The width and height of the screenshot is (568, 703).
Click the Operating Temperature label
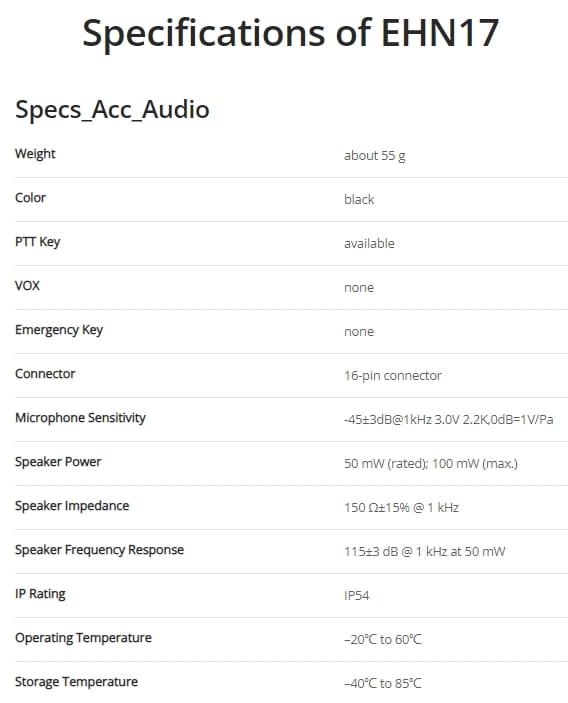83,638
